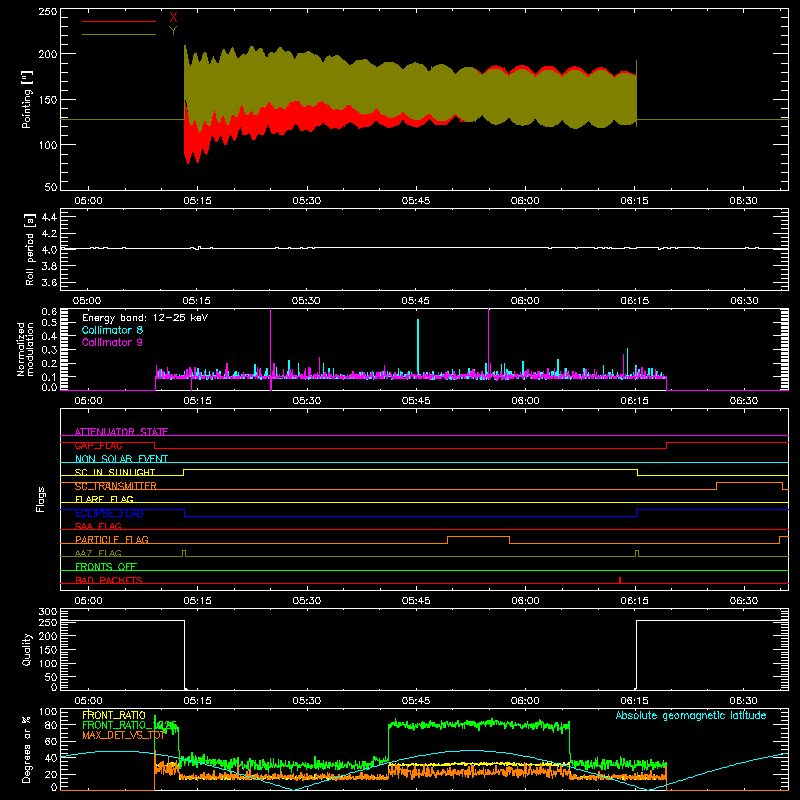Click the red X legend line
The width and height of the screenshot is (800, 800).
click(119, 21)
